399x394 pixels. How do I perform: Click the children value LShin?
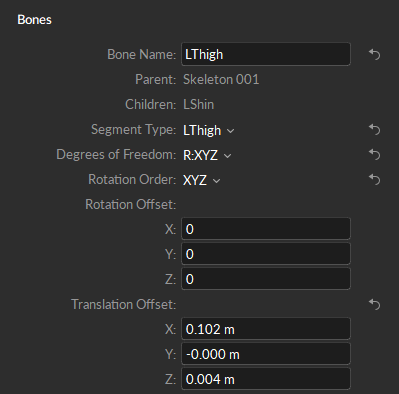pos(198,104)
